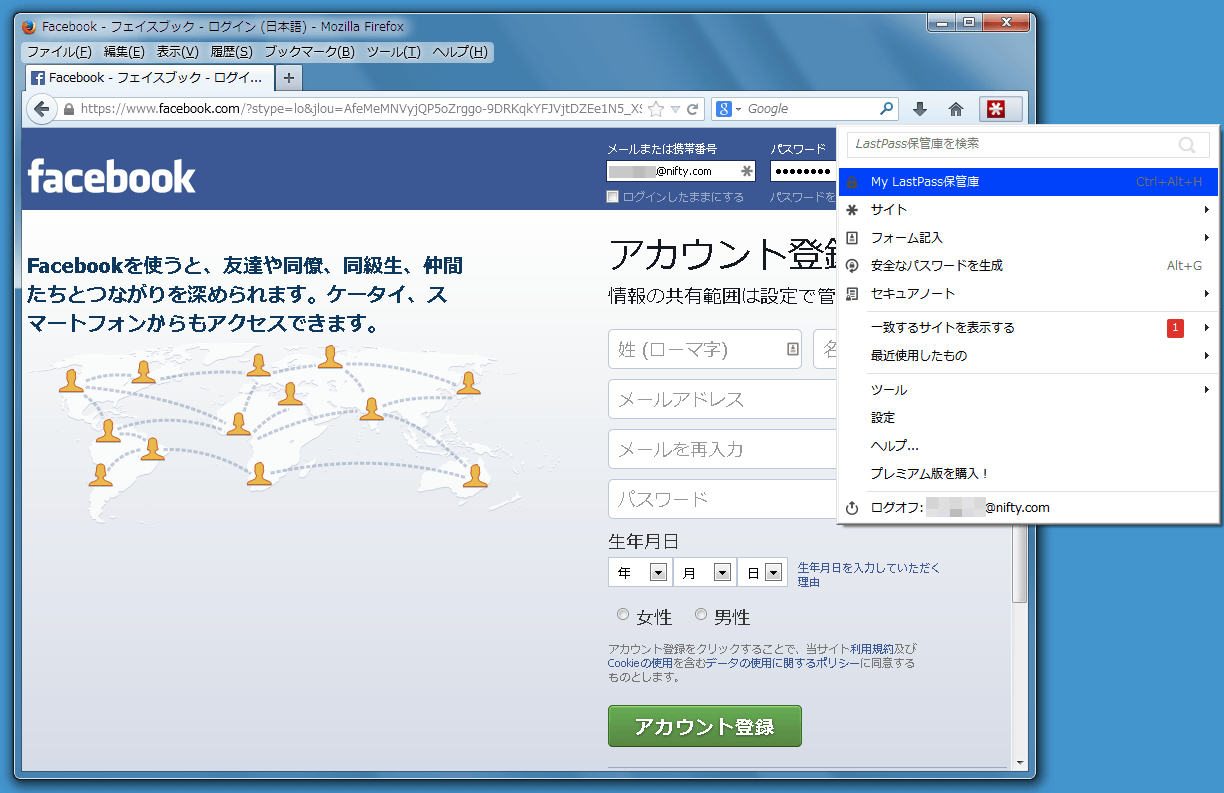This screenshot has width=1224, height=793.
Task: Expand the サイト submenu
Action: pos(1207,210)
